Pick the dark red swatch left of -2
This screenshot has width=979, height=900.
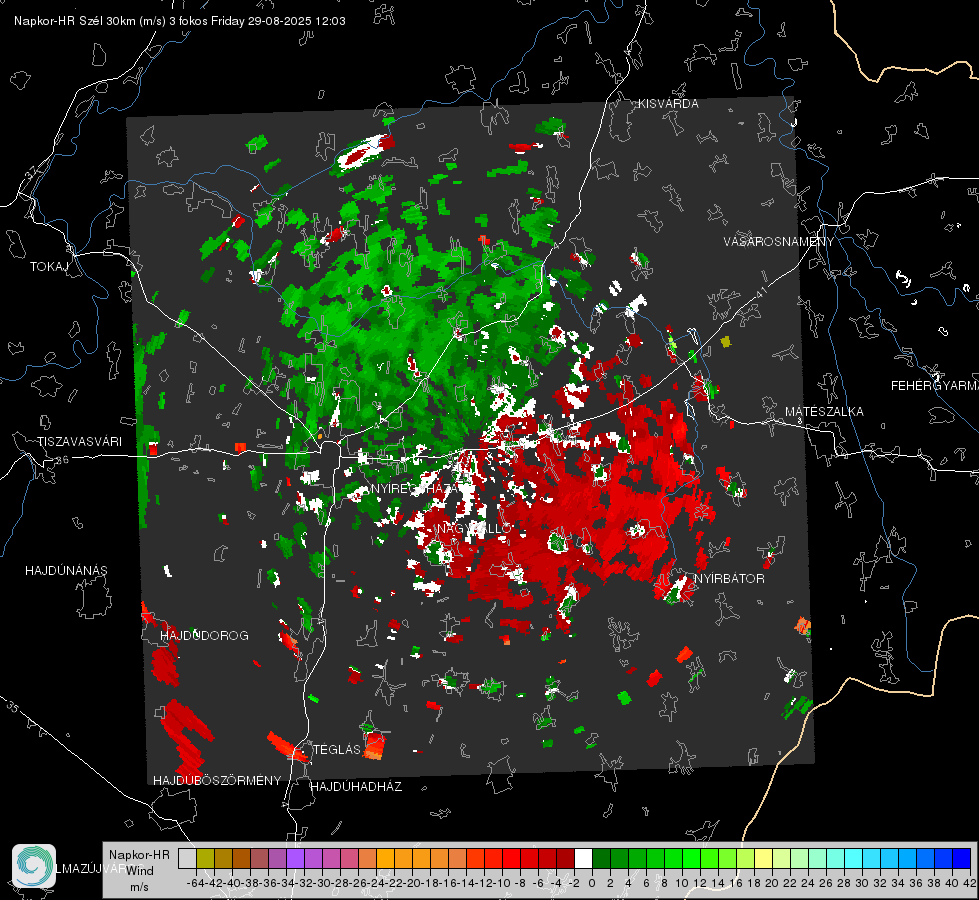pos(566,858)
